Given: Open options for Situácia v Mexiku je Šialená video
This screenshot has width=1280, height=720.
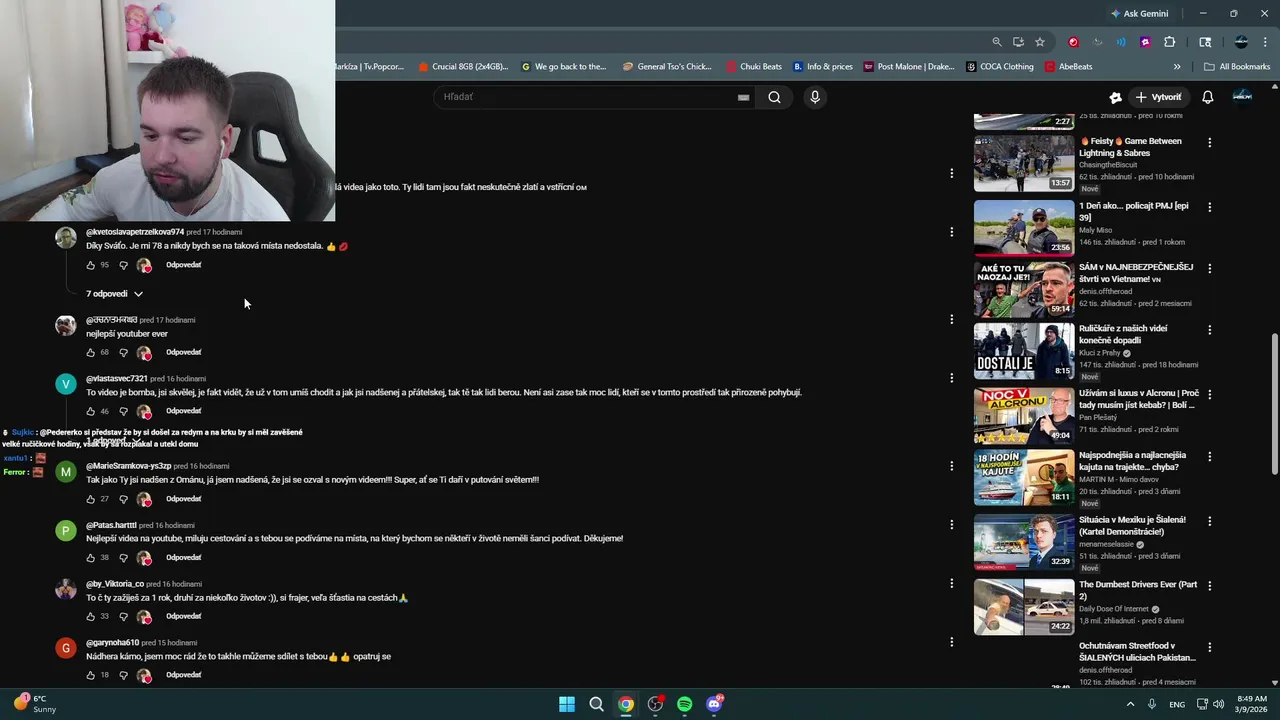Looking at the screenshot, I should 1209,521.
